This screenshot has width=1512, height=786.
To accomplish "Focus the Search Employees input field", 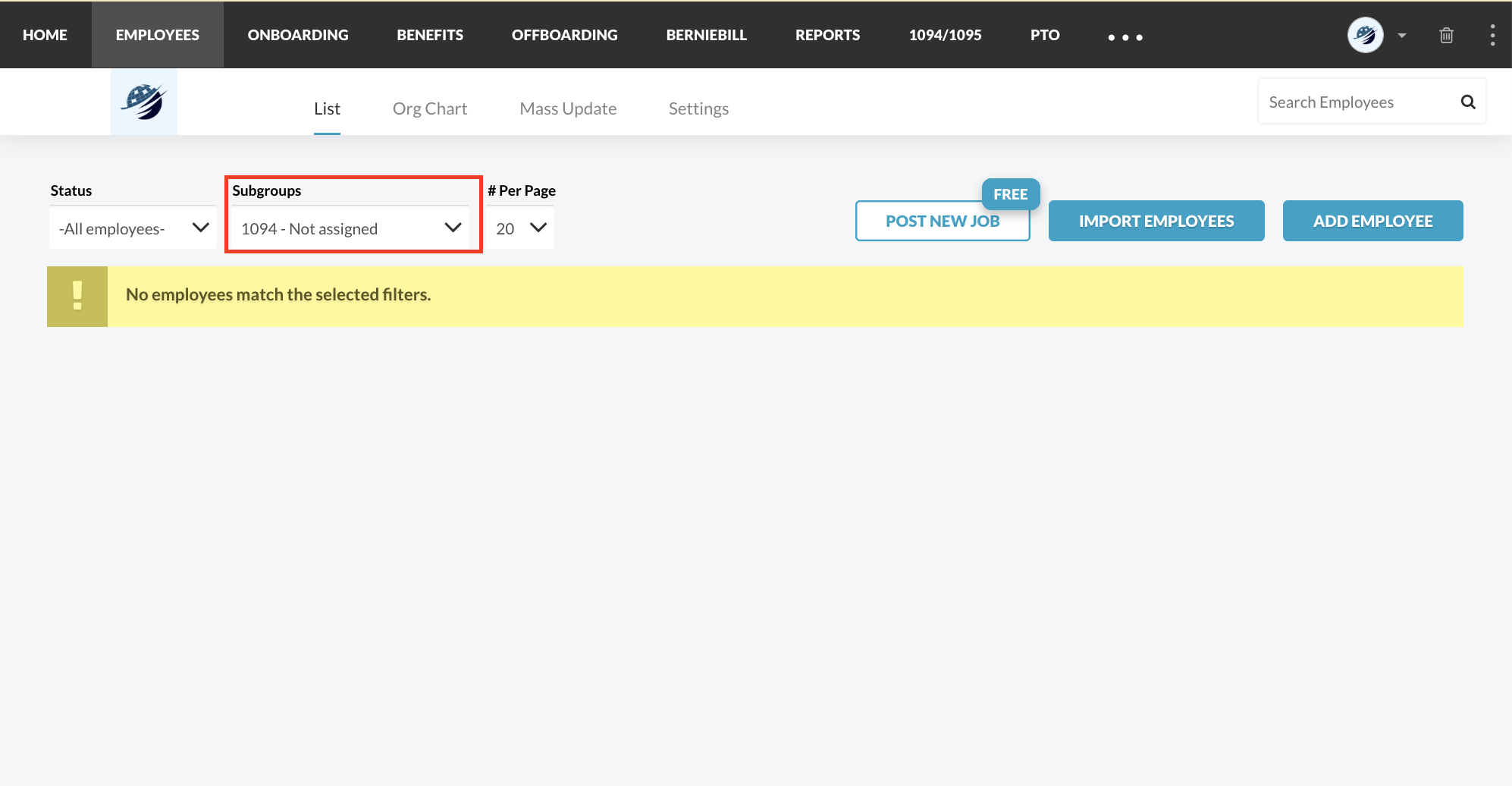I will click(1357, 102).
